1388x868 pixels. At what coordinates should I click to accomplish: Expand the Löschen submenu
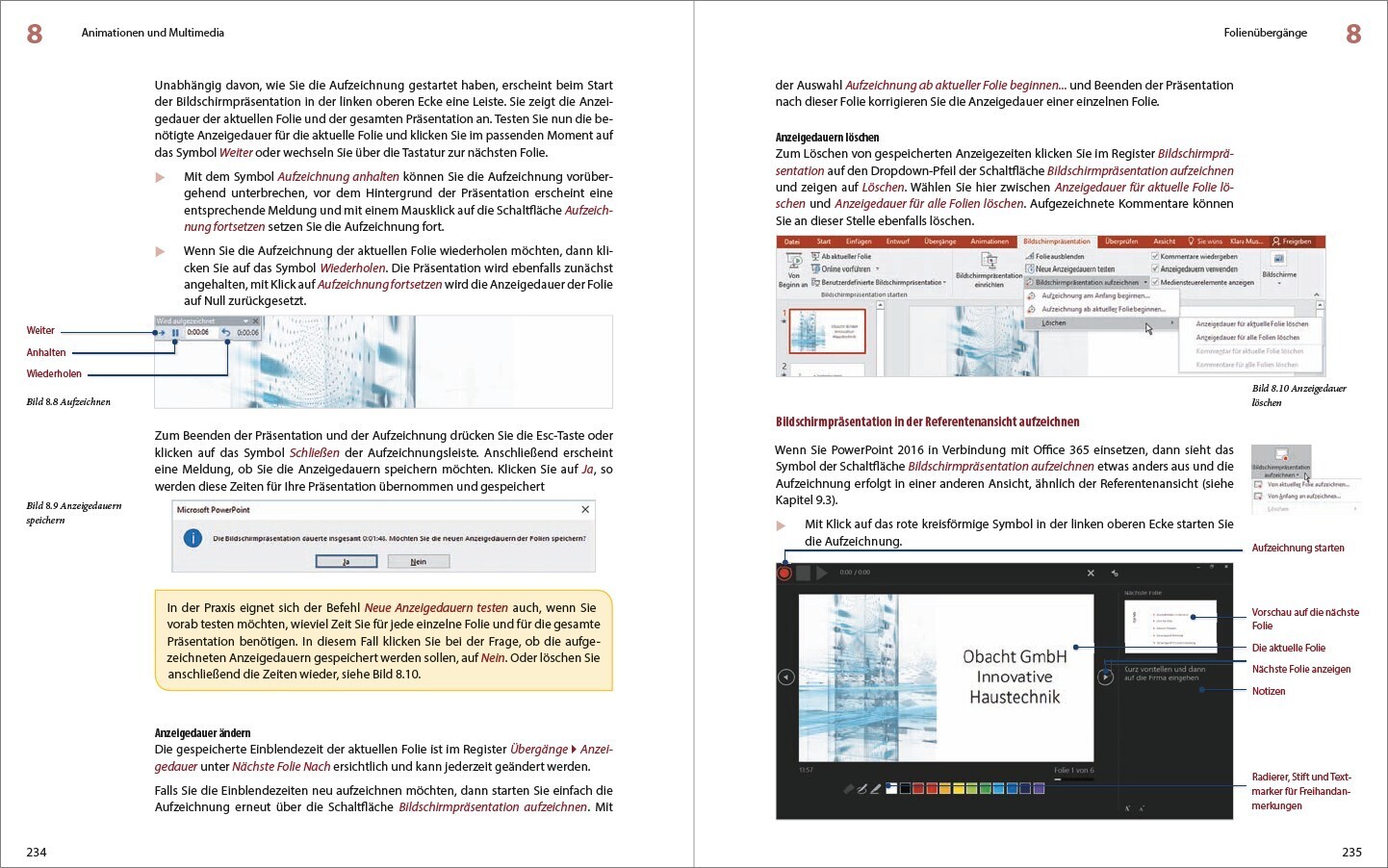[x=1102, y=323]
